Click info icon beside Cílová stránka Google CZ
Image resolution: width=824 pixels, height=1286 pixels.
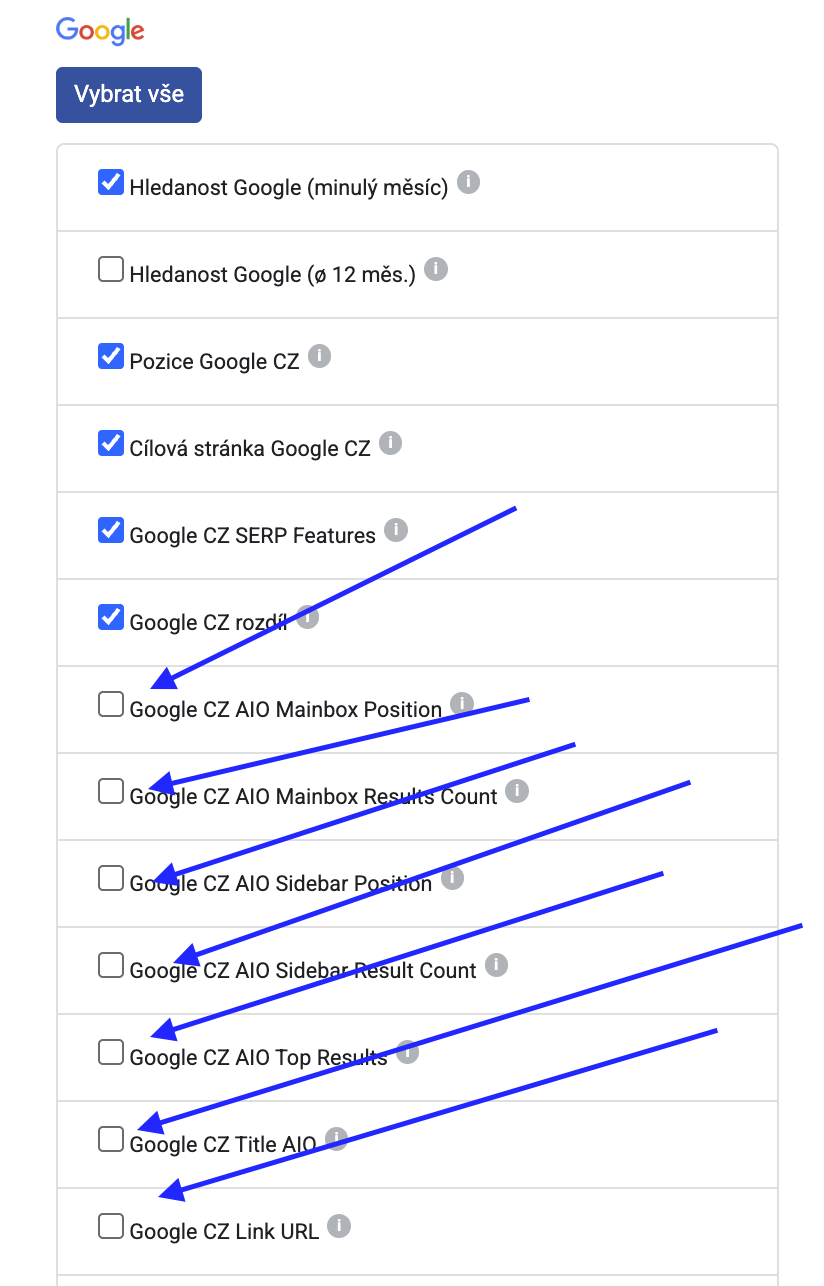pos(390,443)
